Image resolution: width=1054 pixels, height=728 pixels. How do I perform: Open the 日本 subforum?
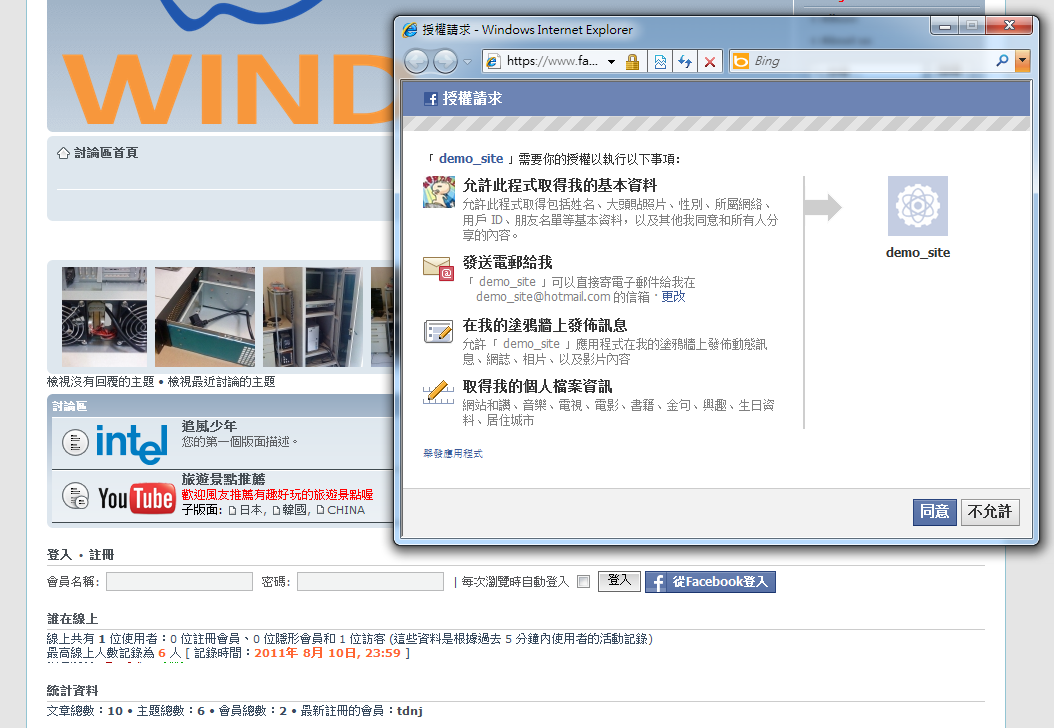(x=251, y=510)
